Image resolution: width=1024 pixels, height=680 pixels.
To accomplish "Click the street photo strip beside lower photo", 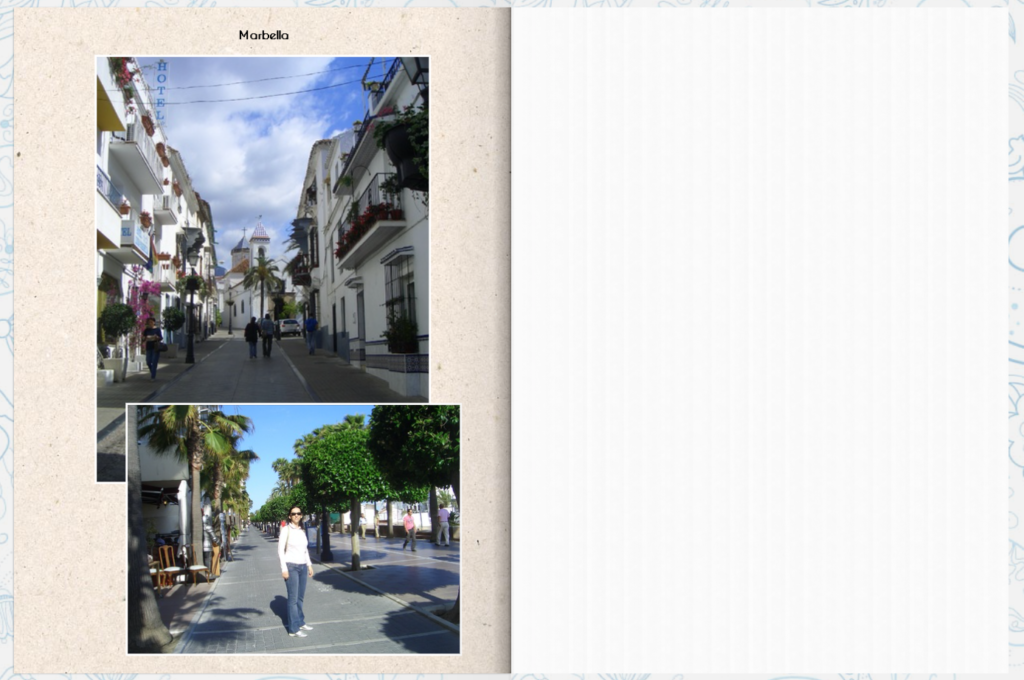I will coord(111,442).
